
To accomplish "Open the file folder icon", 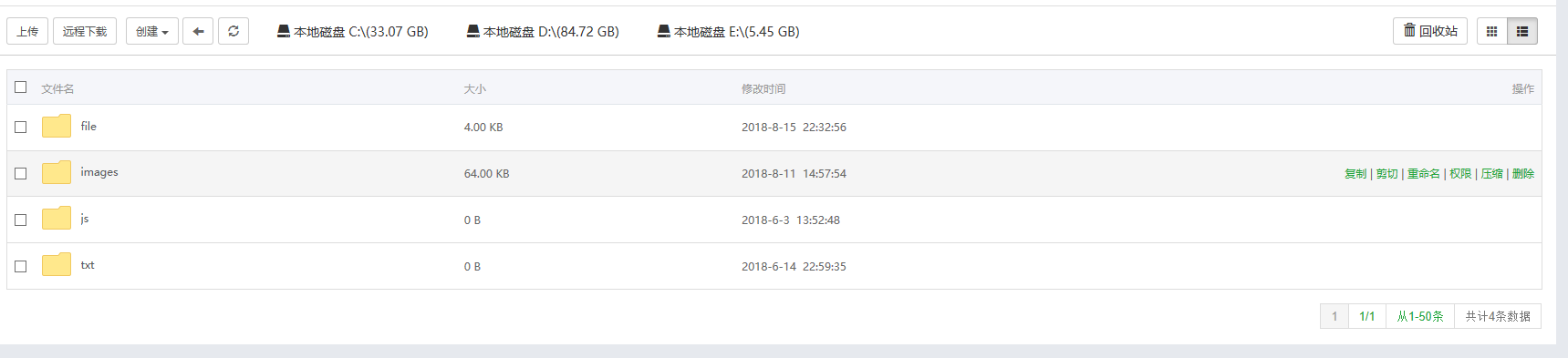I will tap(57, 126).
